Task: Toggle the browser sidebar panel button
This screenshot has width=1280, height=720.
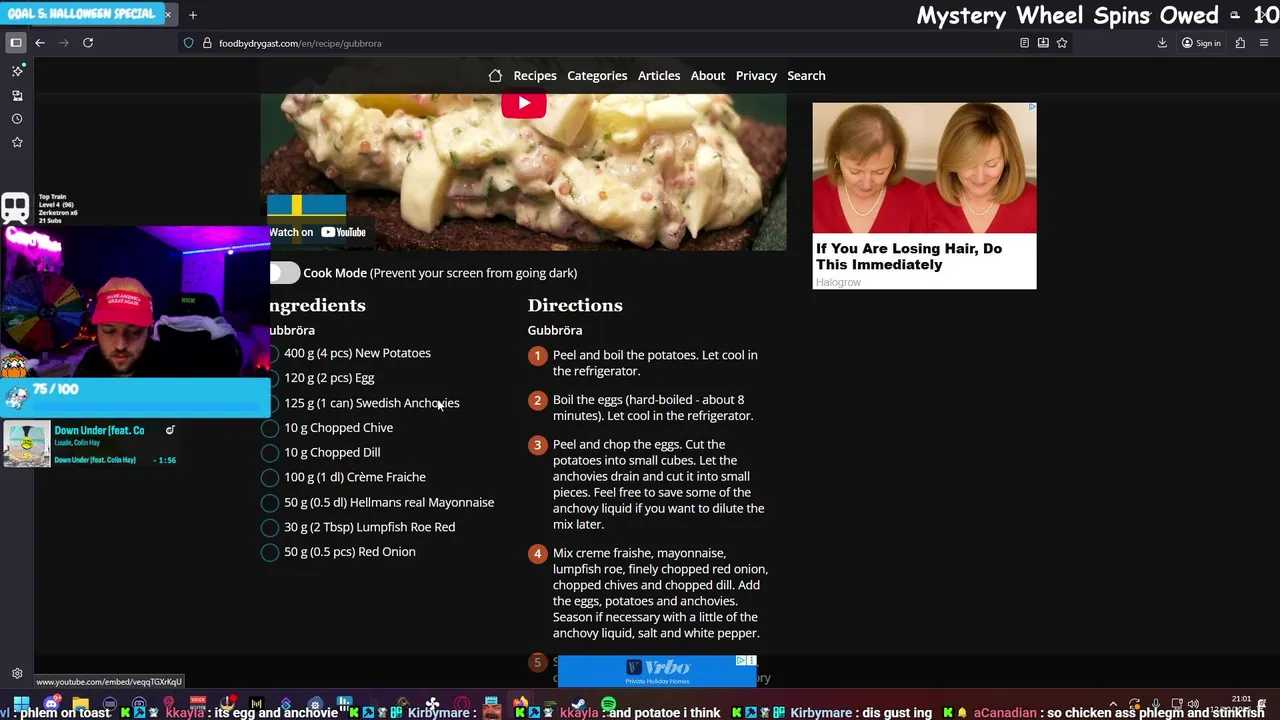Action: [x=16, y=43]
